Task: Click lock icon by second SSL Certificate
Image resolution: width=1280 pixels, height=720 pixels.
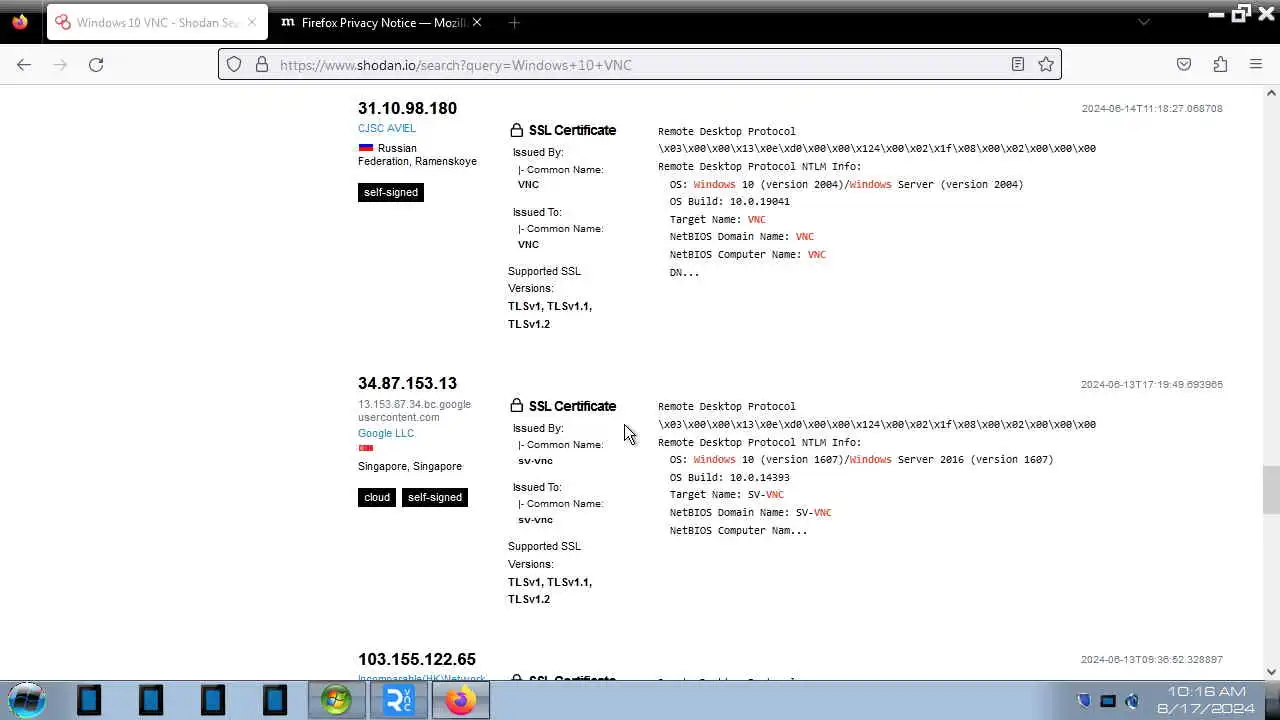Action: [516, 405]
